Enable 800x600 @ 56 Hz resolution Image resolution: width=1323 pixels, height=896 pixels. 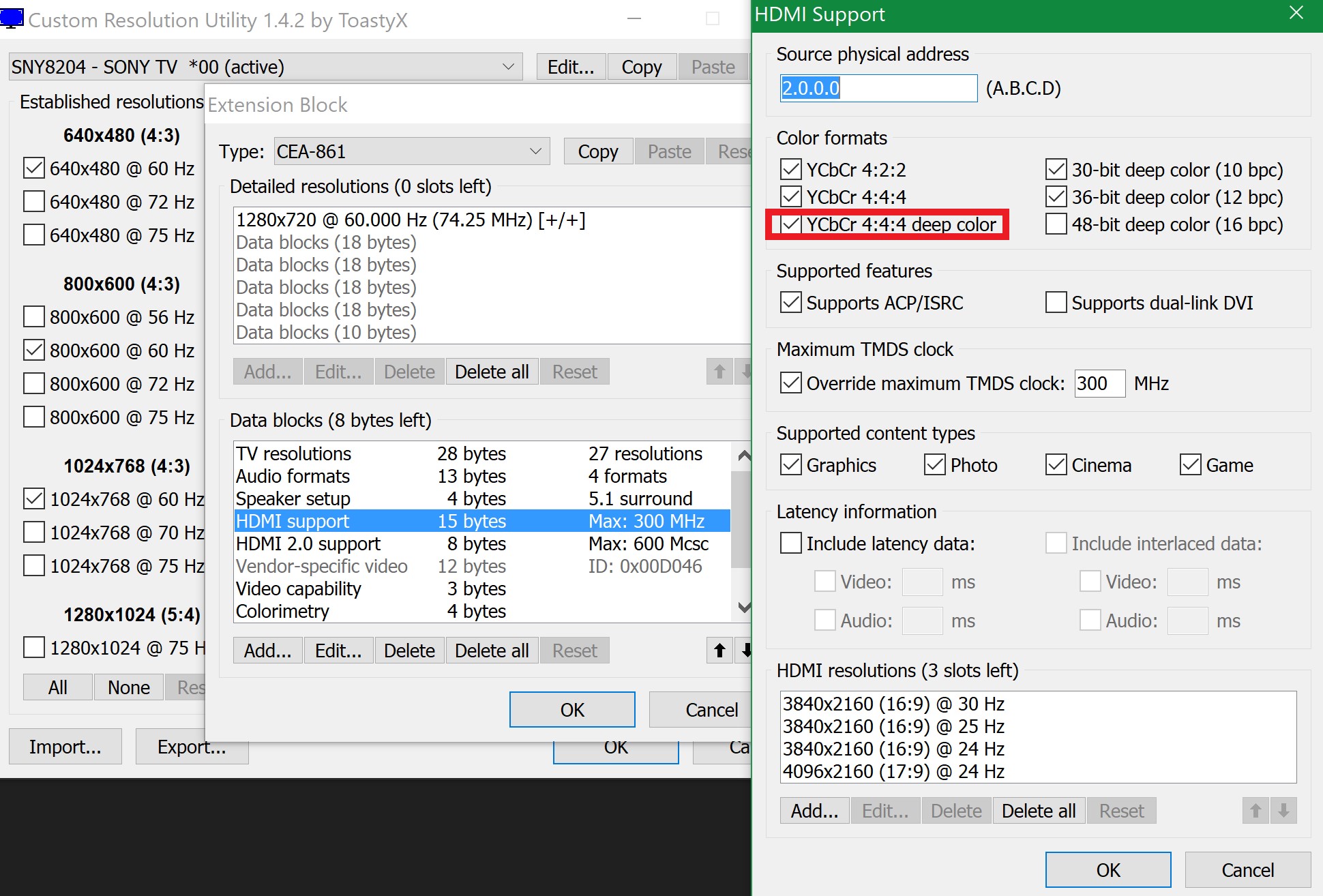tap(33, 316)
